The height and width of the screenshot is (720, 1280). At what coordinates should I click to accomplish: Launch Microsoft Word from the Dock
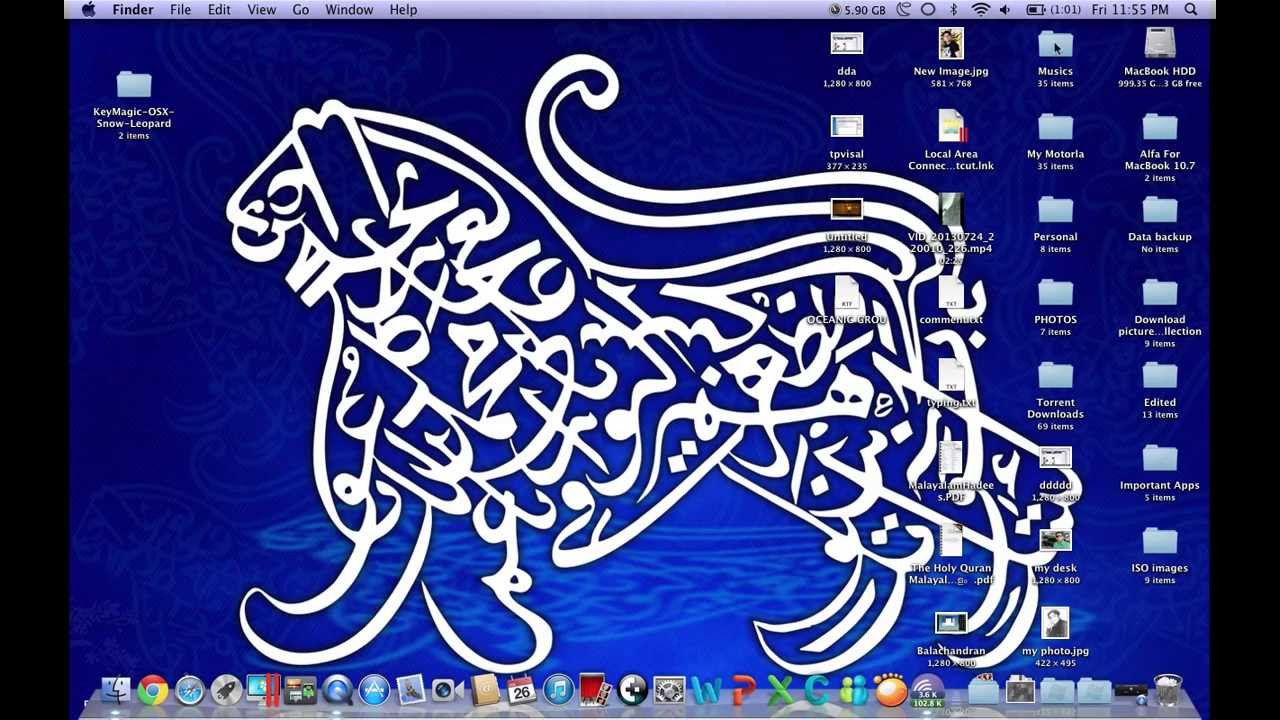point(706,689)
